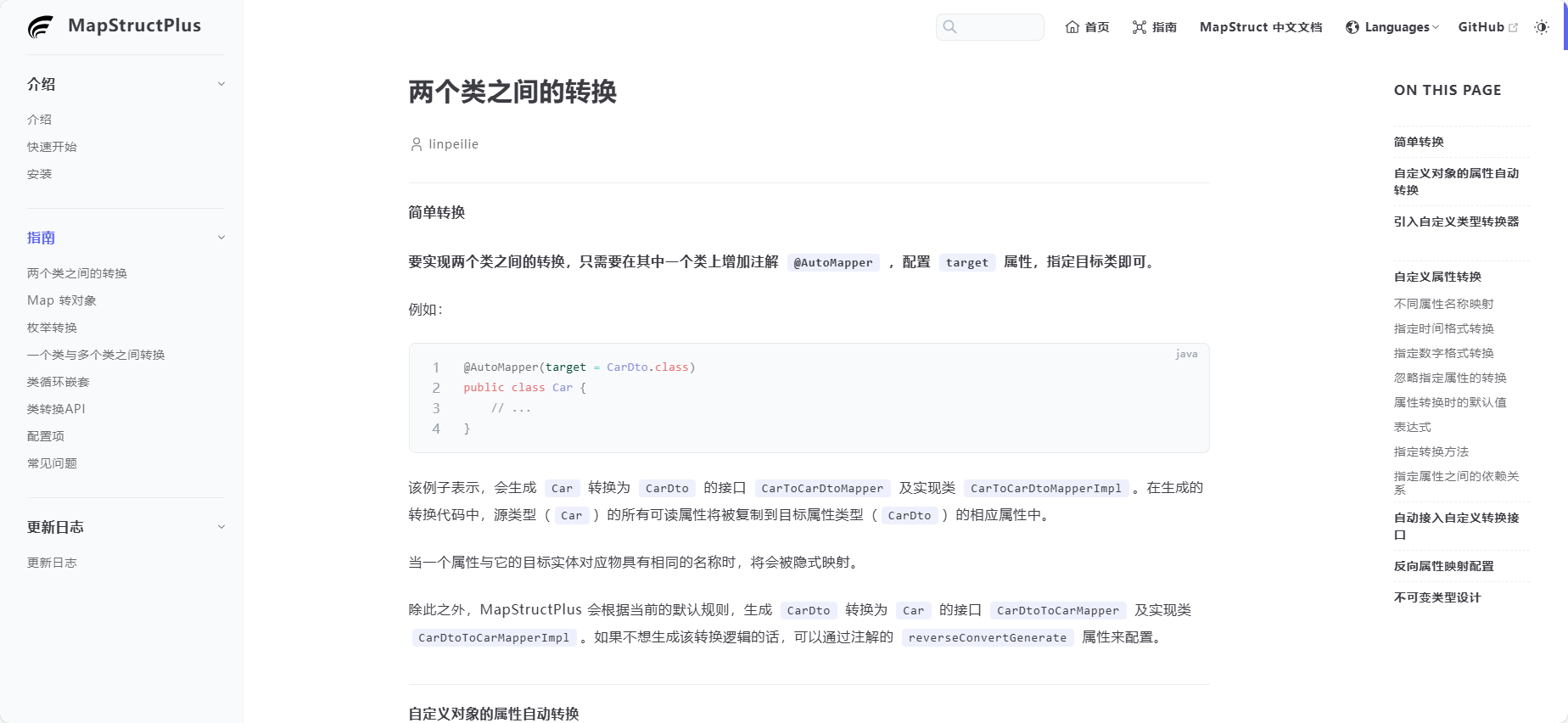Click the external link icon beside GitHub

pyautogui.click(x=1513, y=27)
